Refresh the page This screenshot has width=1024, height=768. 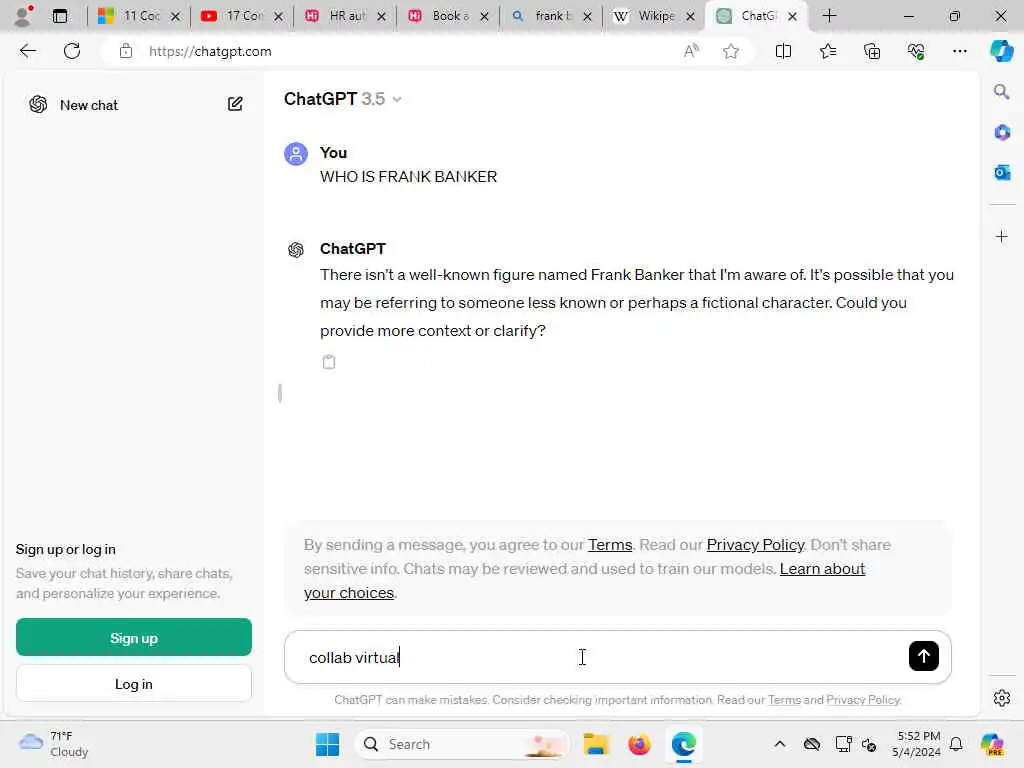pyautogui.click(x=72, y=51)
